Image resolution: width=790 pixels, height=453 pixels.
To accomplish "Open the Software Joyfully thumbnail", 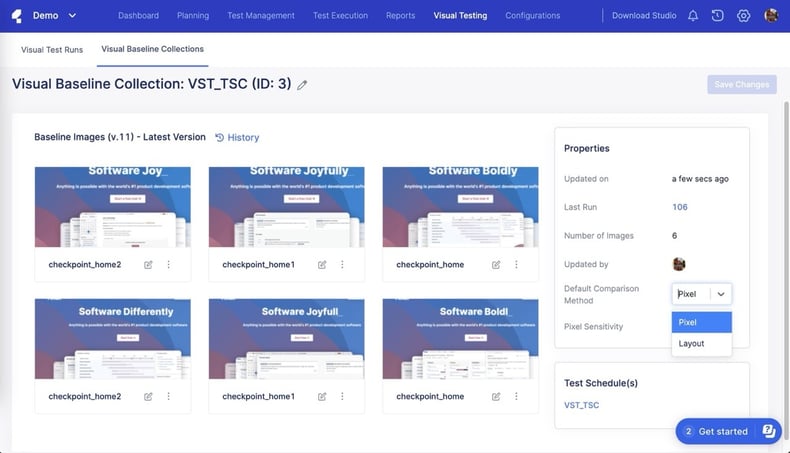I will point(287,207).
